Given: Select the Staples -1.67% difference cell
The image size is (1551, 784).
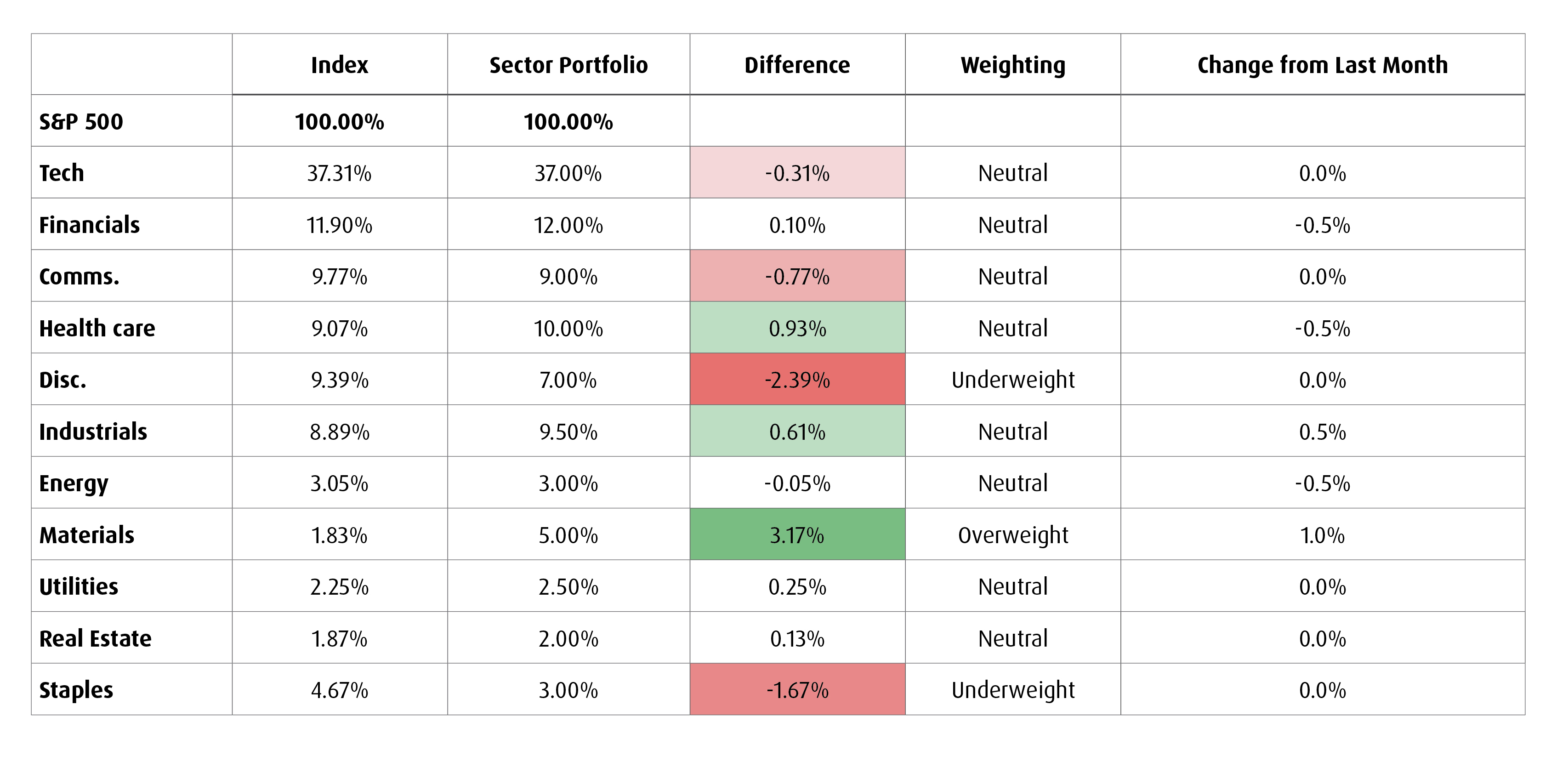Looking at the screenshot, I should click(797, 689).
